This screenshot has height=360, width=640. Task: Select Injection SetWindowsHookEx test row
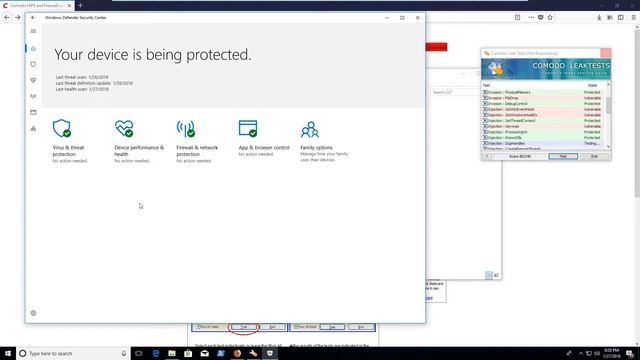click(542, 115)
